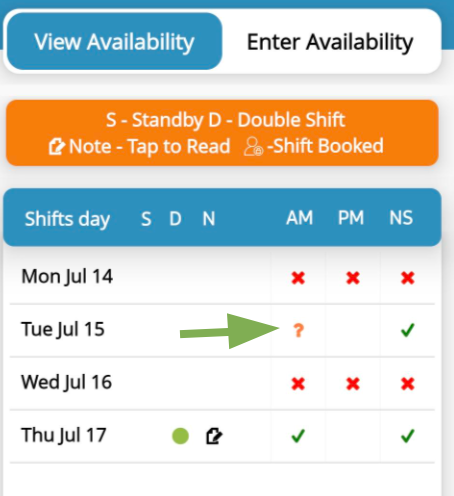This screenshot has width=454, height=496.
Task: Select the Mon Jul 14 row label
Action: coord(67,277)
